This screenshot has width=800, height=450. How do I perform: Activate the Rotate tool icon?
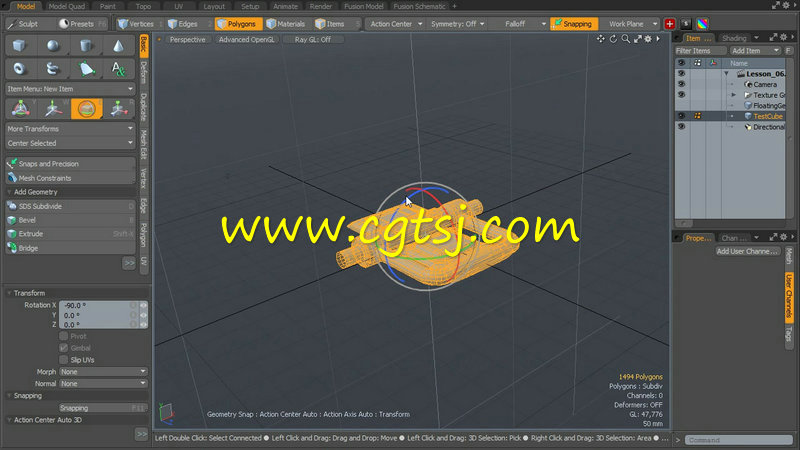pos(86,109)
